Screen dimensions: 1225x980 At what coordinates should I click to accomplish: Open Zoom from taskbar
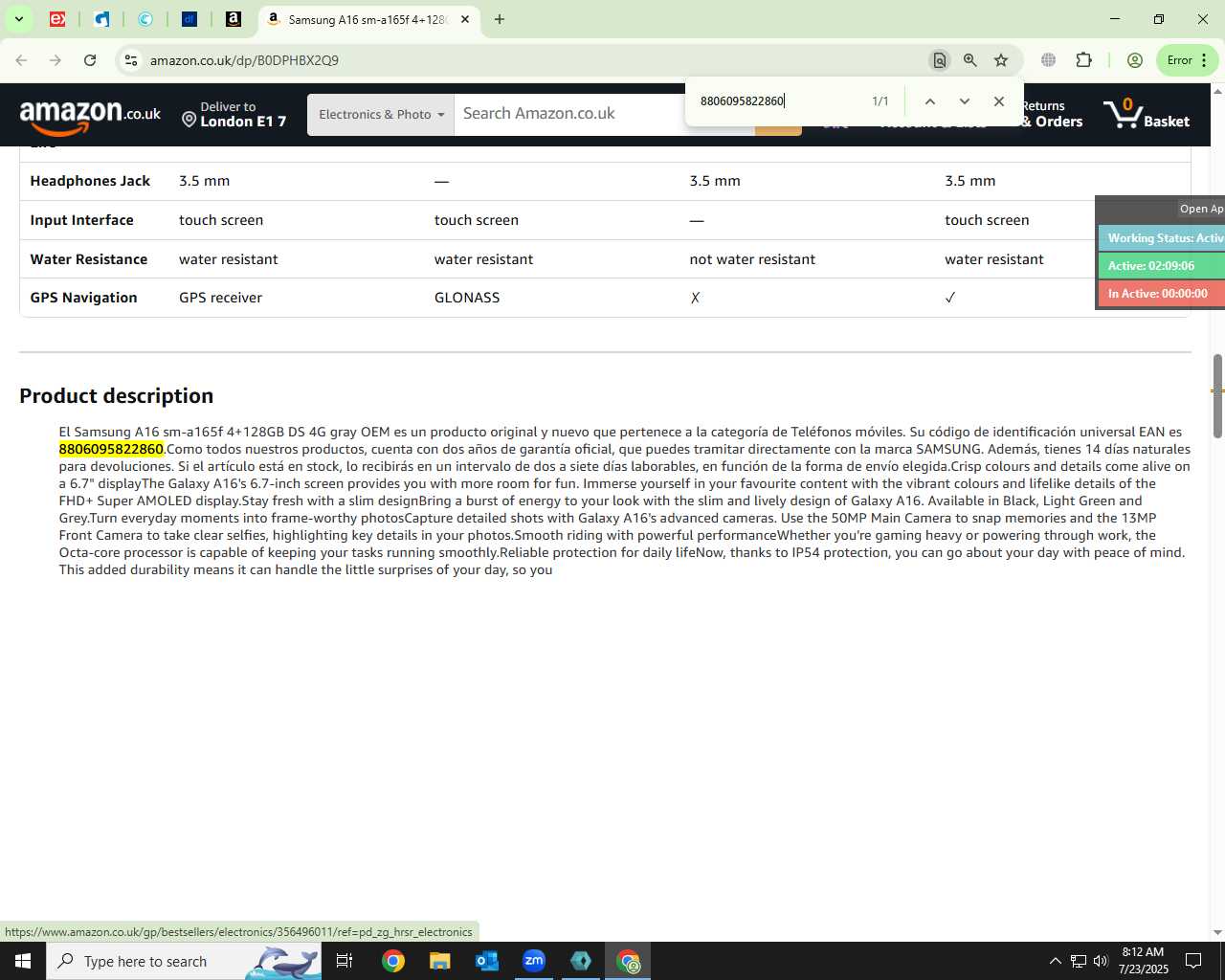coord(534,961)
